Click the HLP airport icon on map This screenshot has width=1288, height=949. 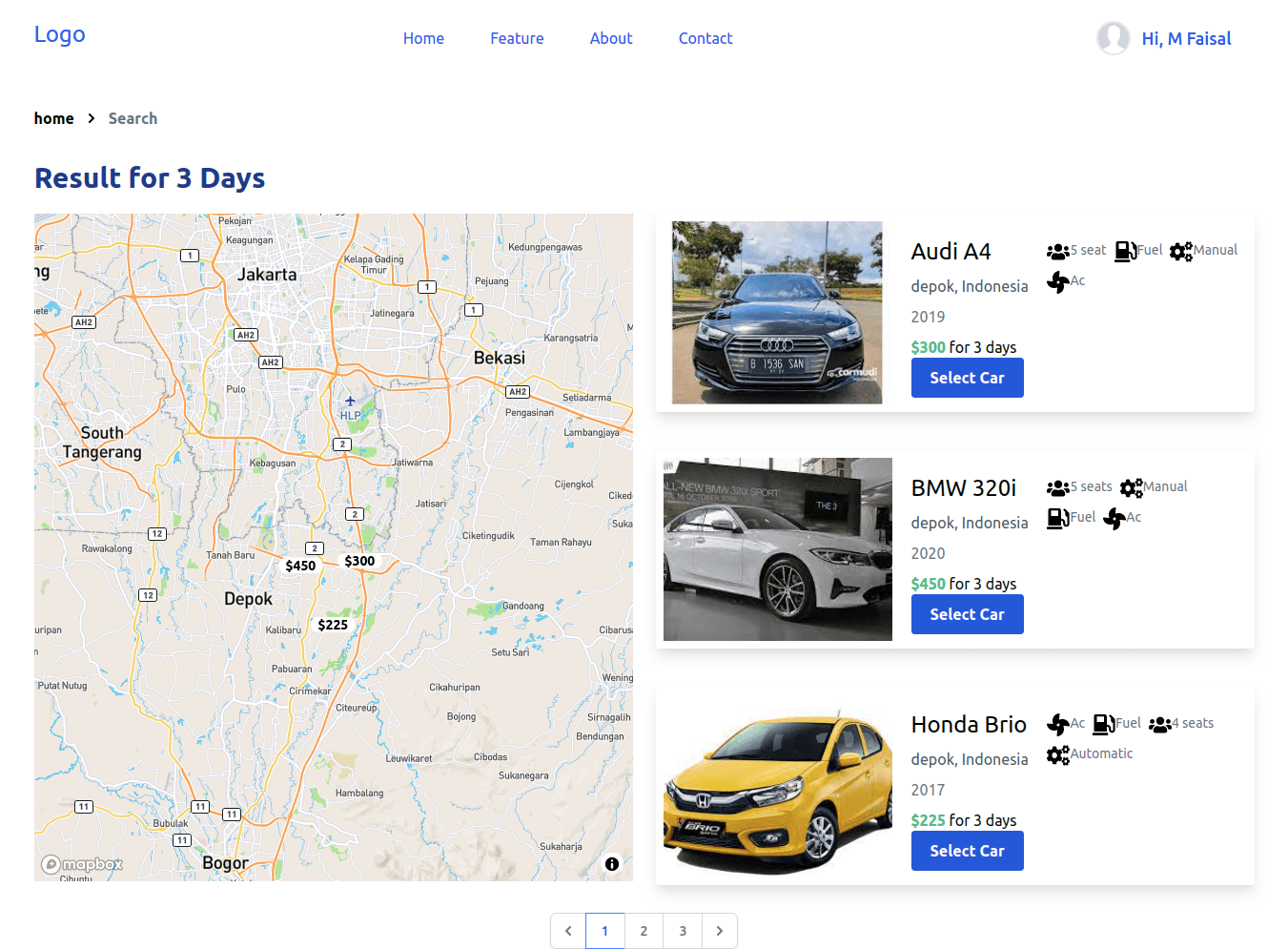(350, 402)
